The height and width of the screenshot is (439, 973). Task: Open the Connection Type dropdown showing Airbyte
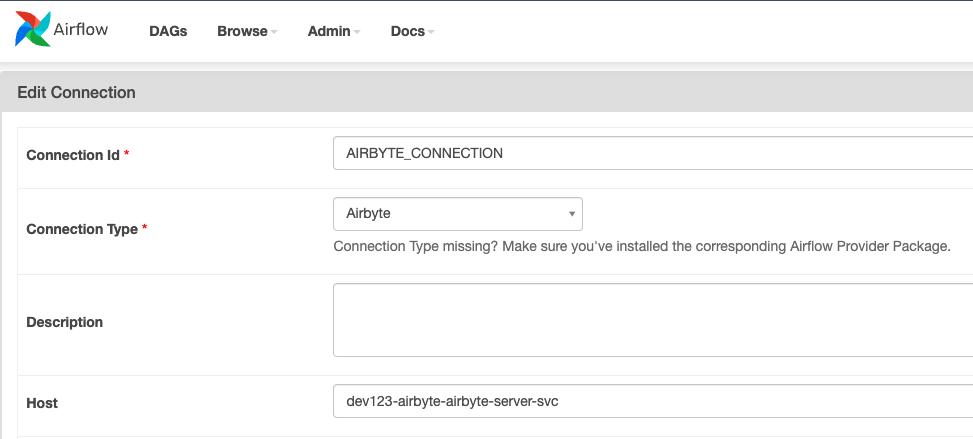(458, 214)
